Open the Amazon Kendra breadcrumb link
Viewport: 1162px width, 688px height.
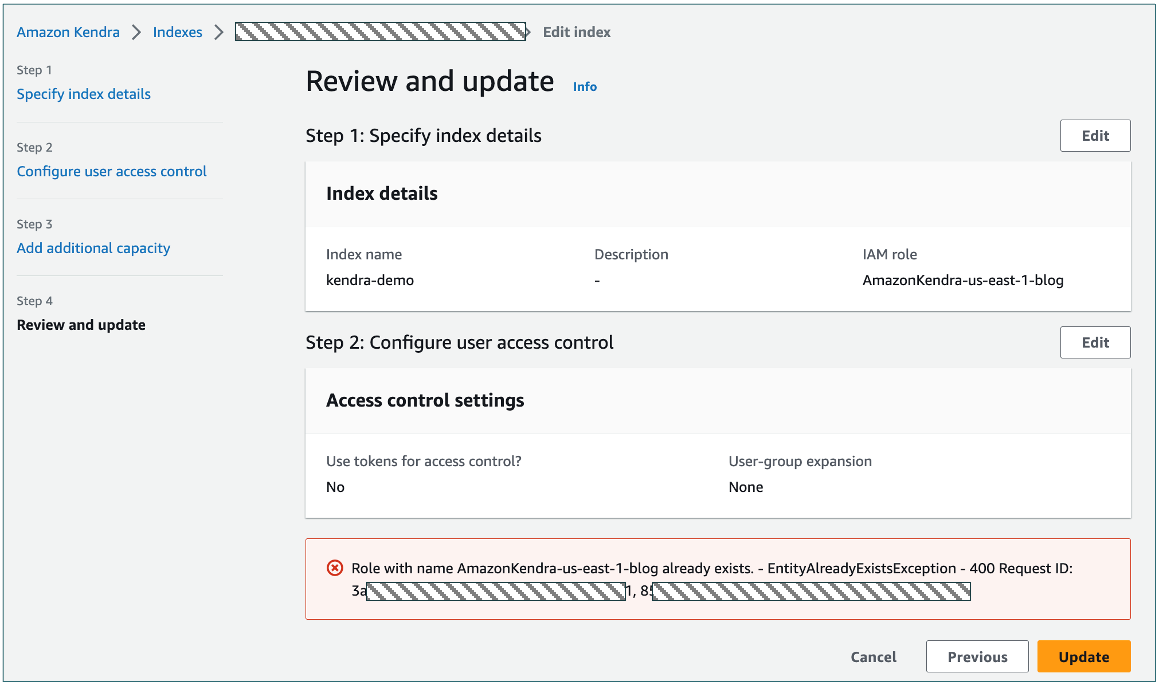tap(68, 32)
